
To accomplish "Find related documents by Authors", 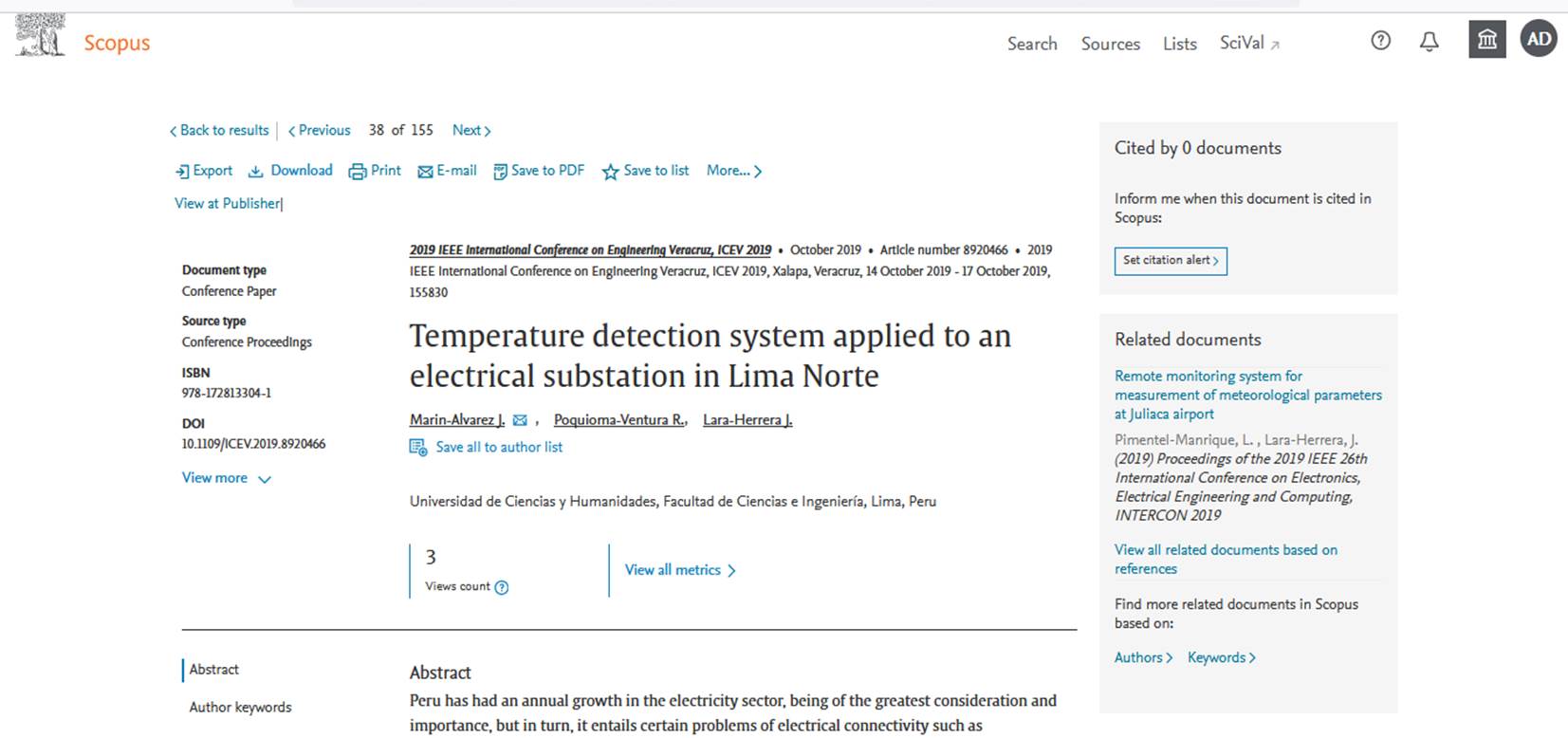I will click(x=1143, y=657).
